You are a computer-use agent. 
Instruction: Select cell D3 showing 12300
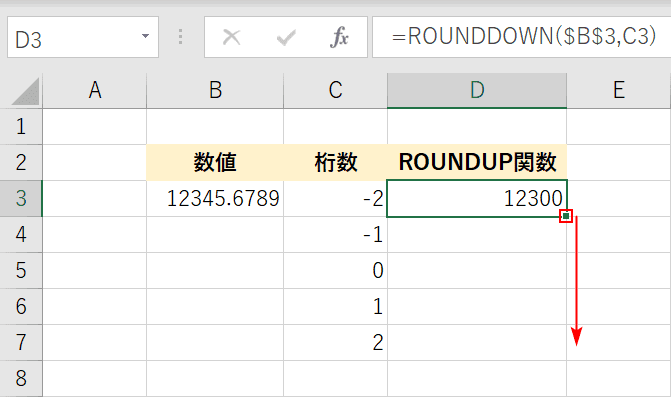(477, 198)
